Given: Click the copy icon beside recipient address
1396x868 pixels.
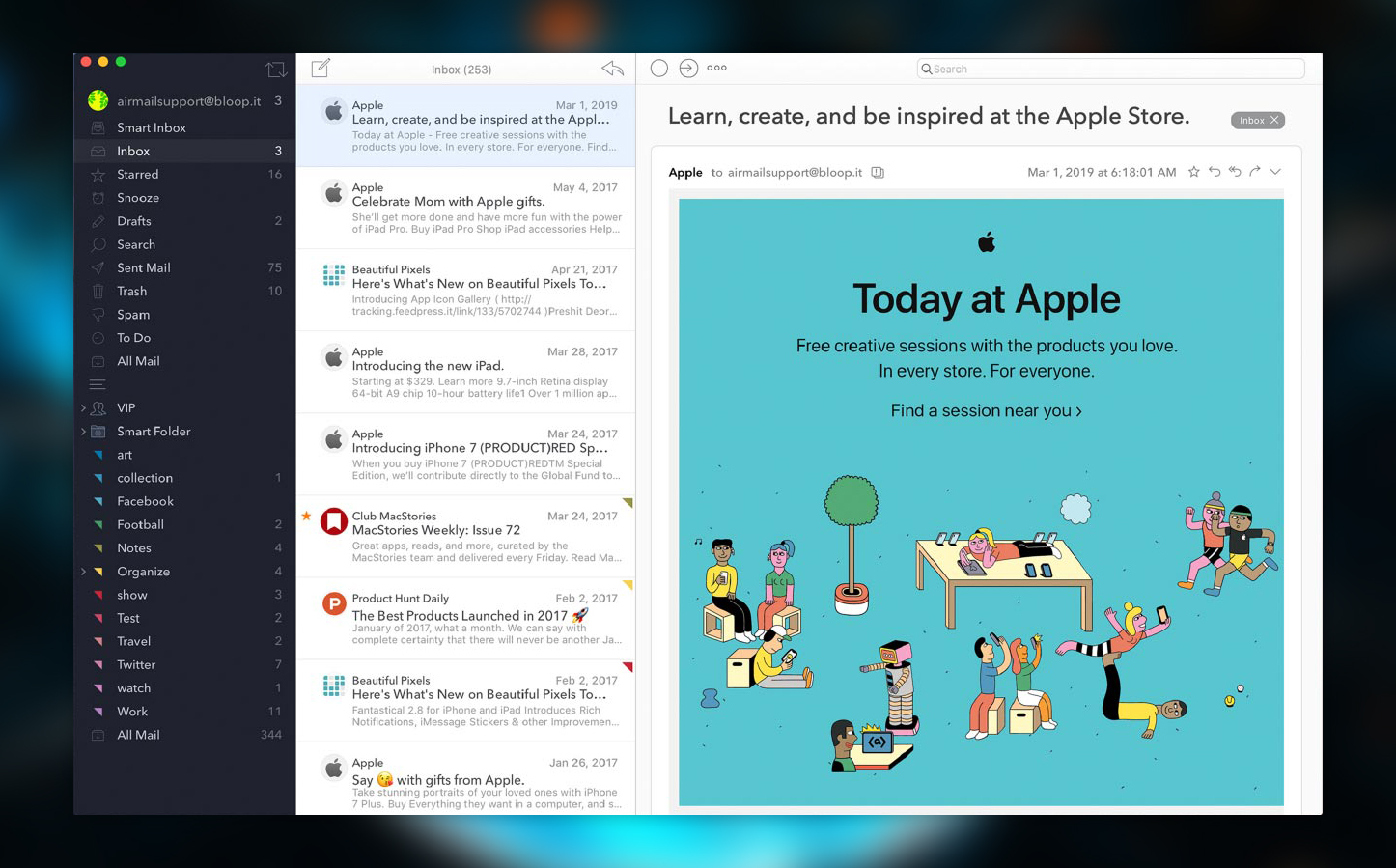Looking at the screenshot, I should click(878, 173).
